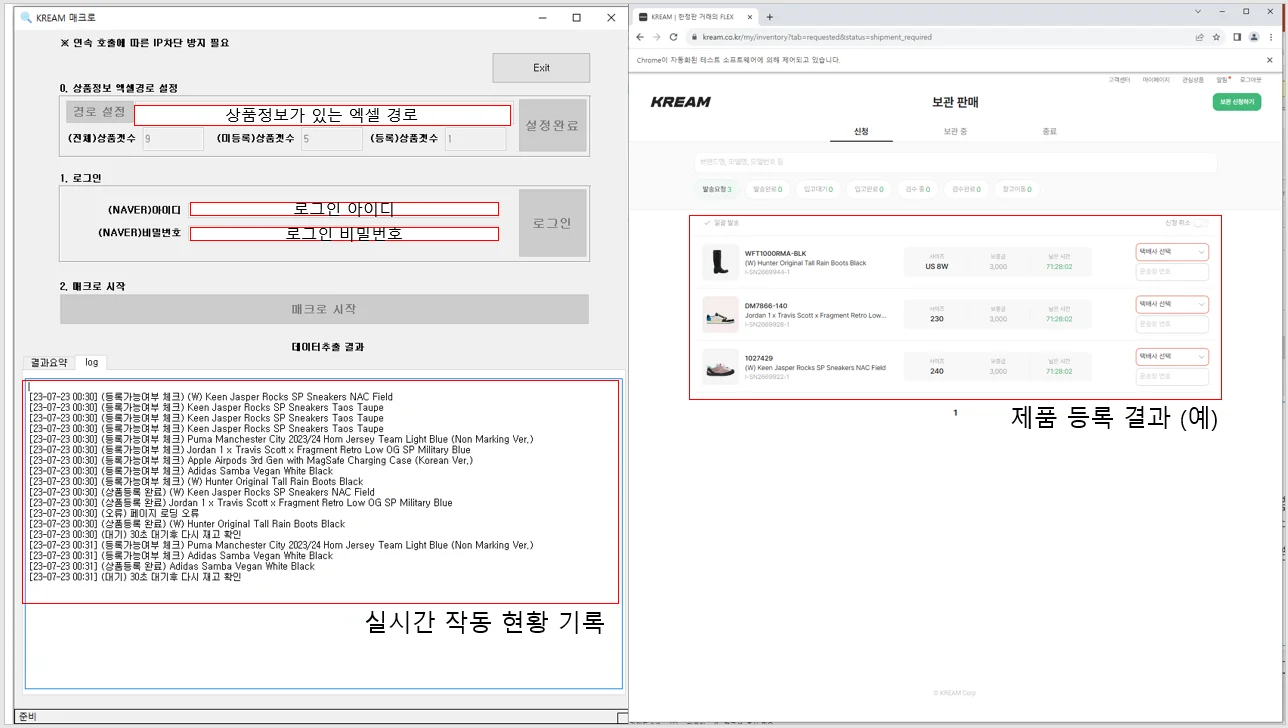Screen dimensions: 1288x728
Task: Open the Chrome three-dot menu
Action: (x=1271, y=37)
